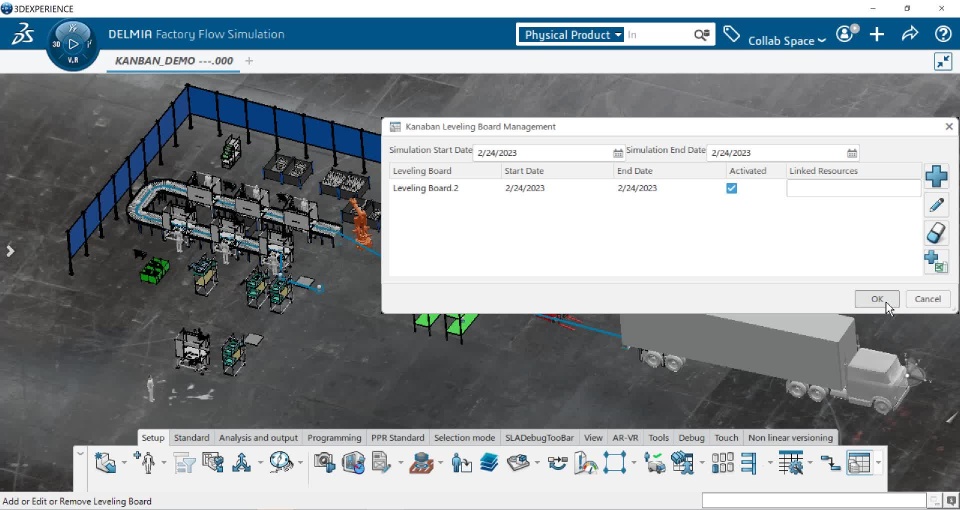Screen dimensions: 960x510
Task: Open dropdown arrow beside table gear icon
Action: (809, 462)
